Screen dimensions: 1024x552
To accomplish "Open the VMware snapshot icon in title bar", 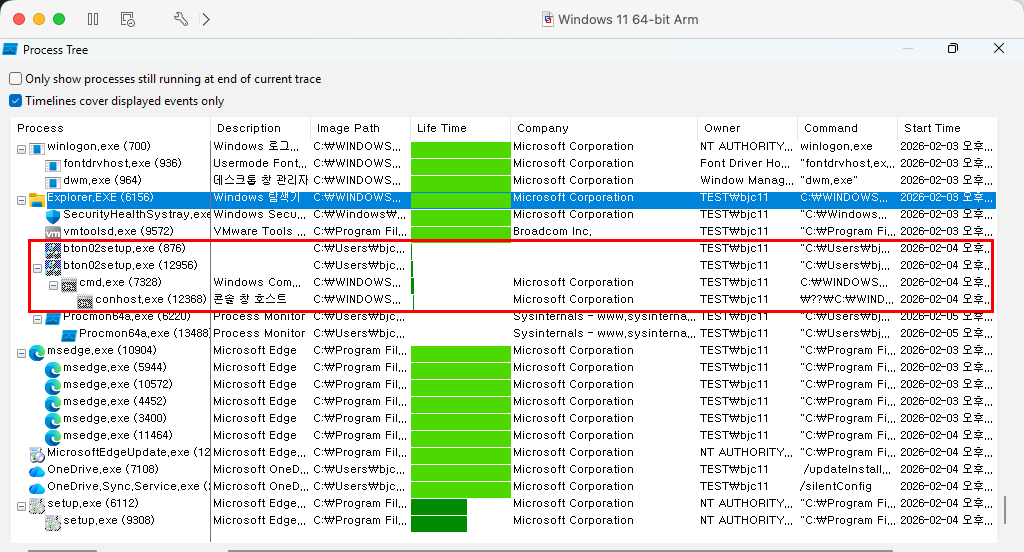I will 127,19.
